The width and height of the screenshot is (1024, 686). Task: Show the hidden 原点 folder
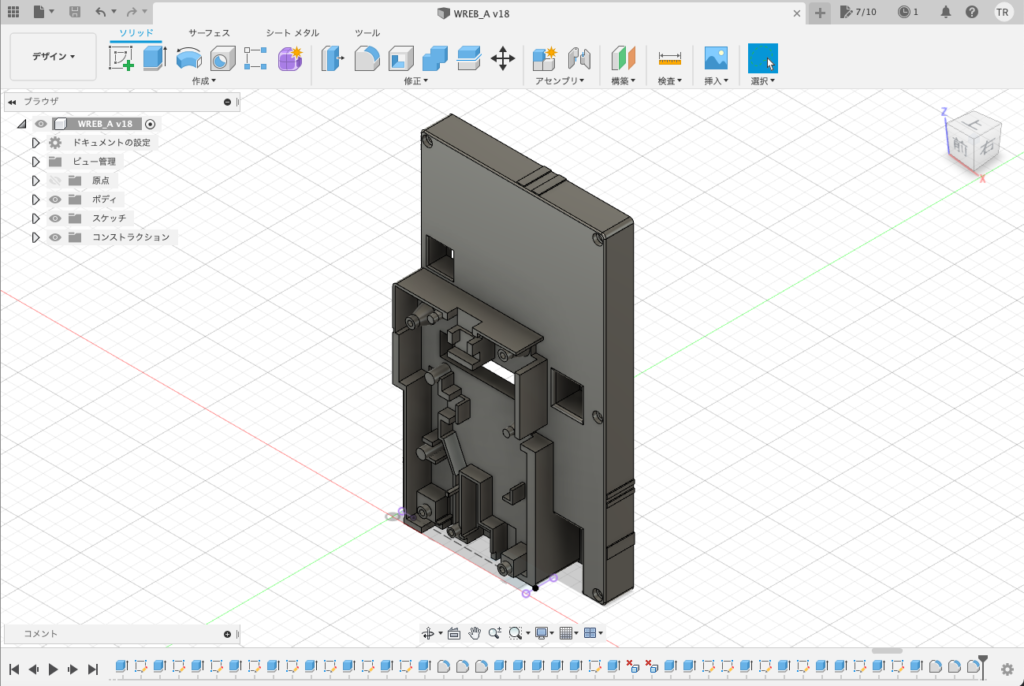56,181
